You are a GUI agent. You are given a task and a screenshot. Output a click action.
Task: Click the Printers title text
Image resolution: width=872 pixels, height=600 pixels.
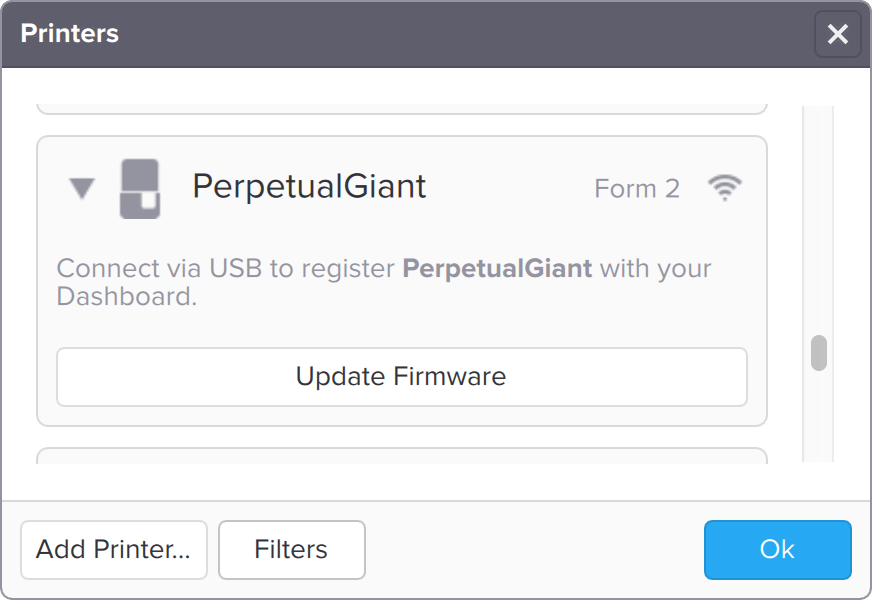[x=70, y=33]
